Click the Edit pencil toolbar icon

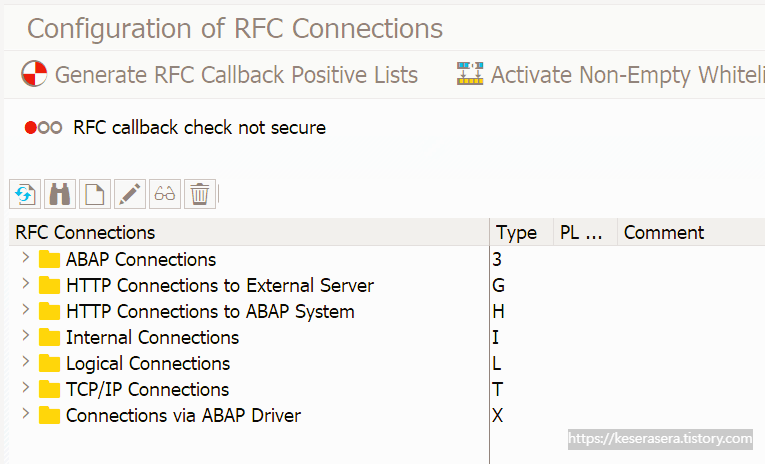coord(130,194)
